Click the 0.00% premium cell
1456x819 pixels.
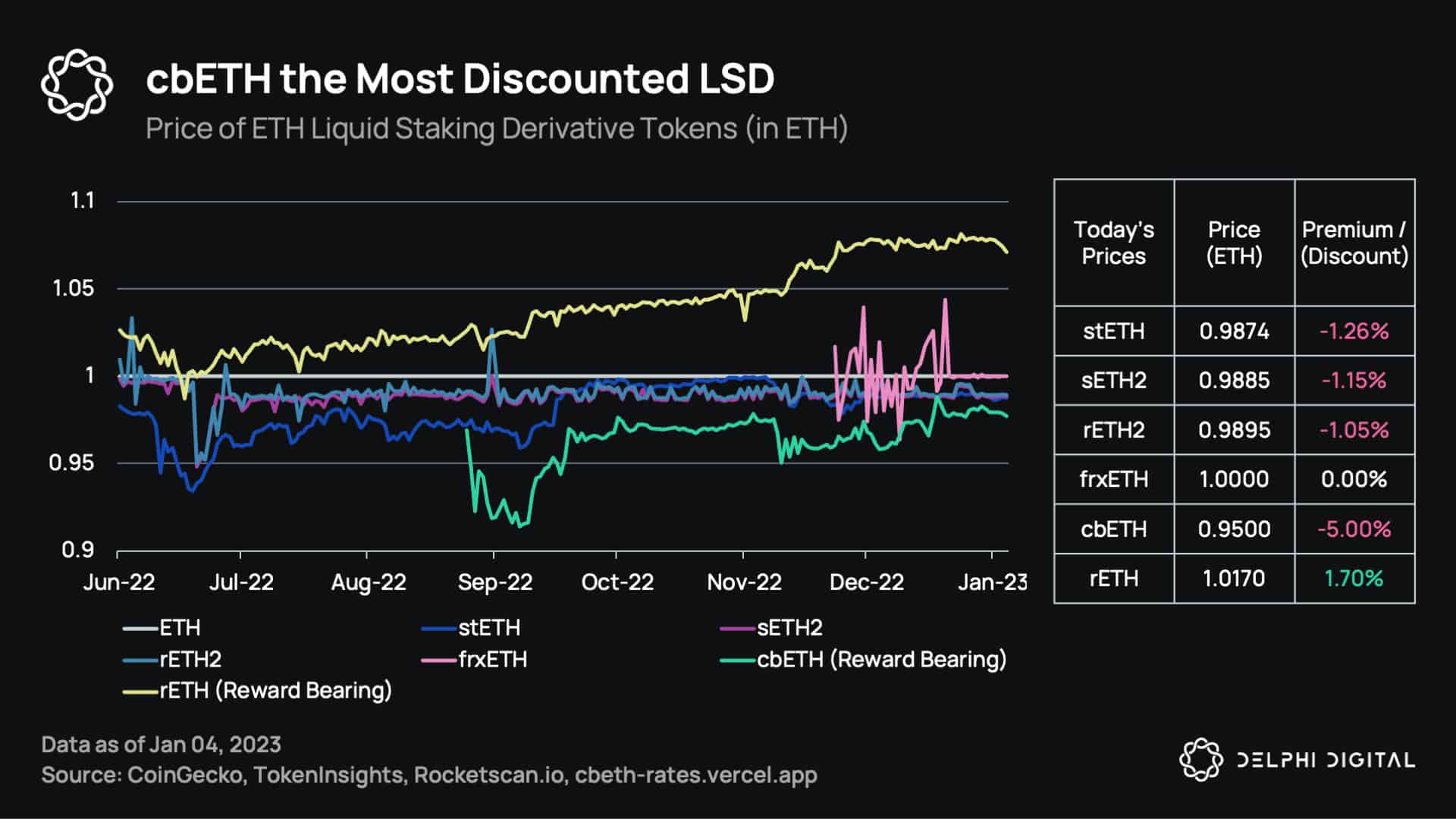tap(1354, 479)
